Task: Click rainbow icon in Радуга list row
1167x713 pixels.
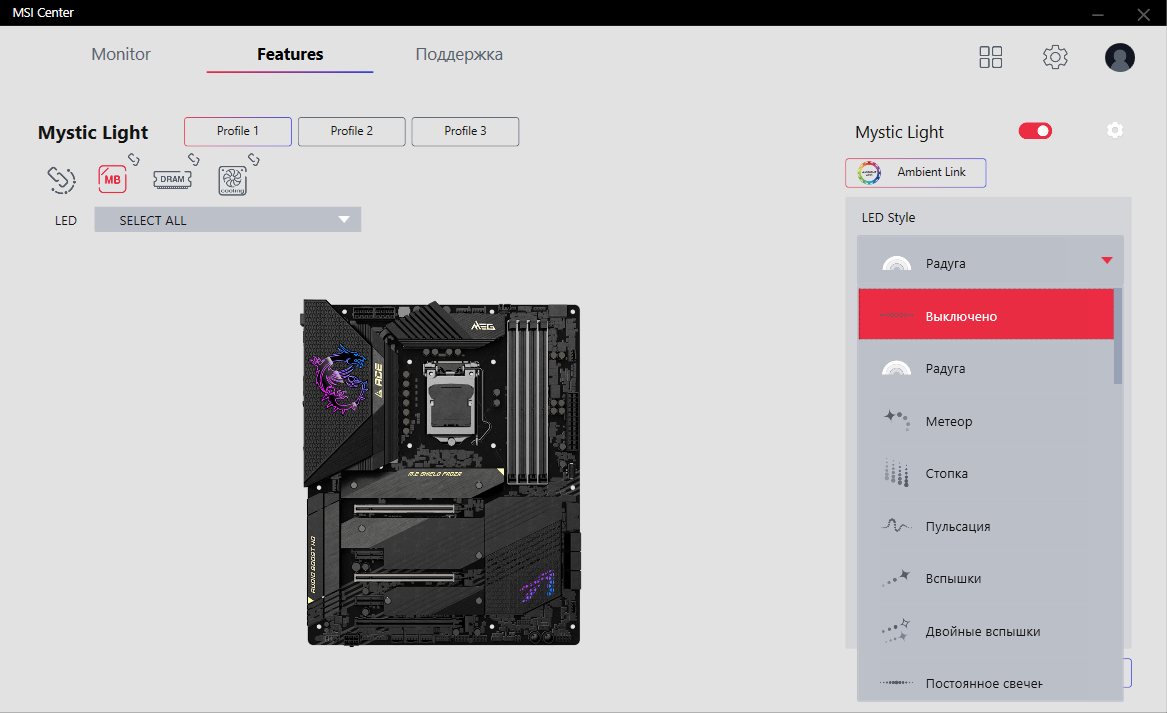Action: click(896, 368)
